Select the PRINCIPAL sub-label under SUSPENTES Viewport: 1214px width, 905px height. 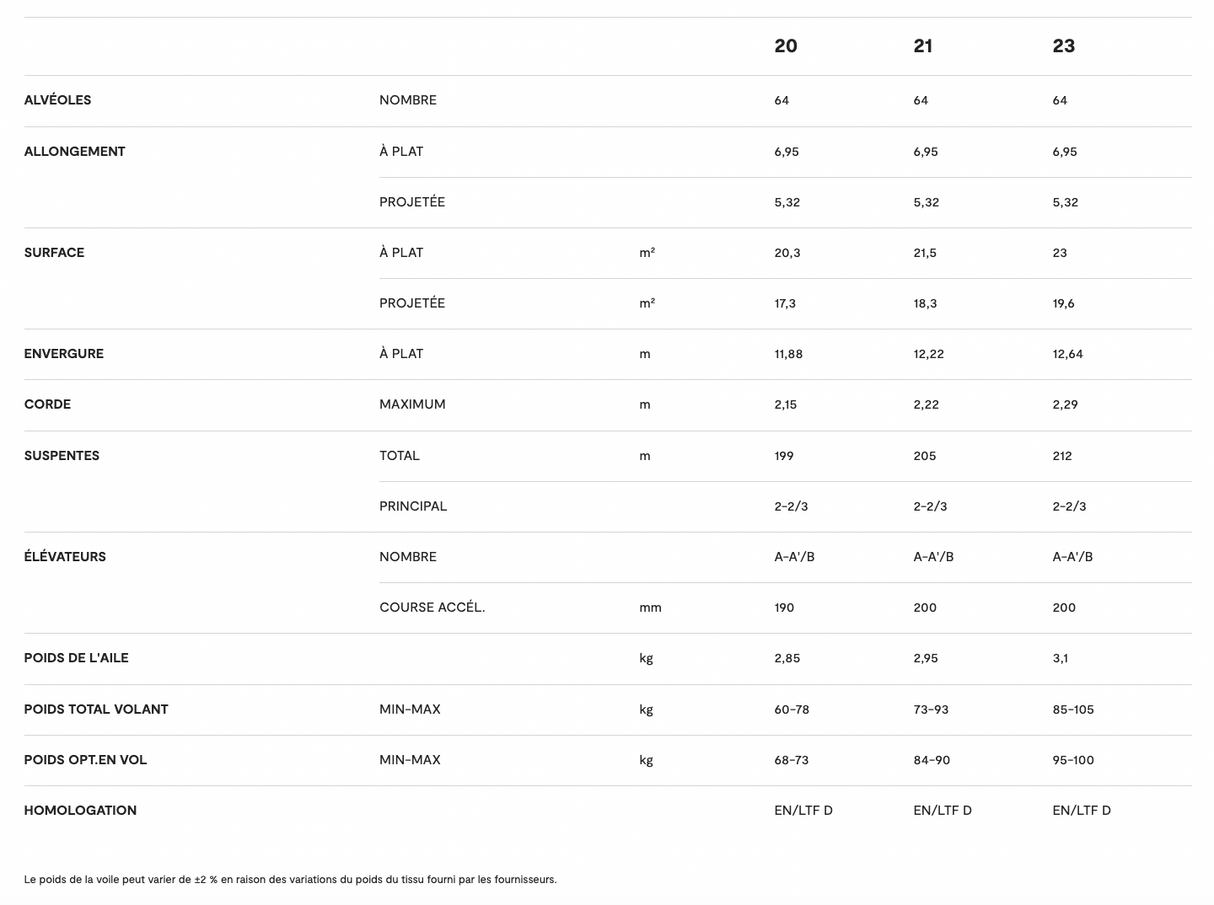413,506
